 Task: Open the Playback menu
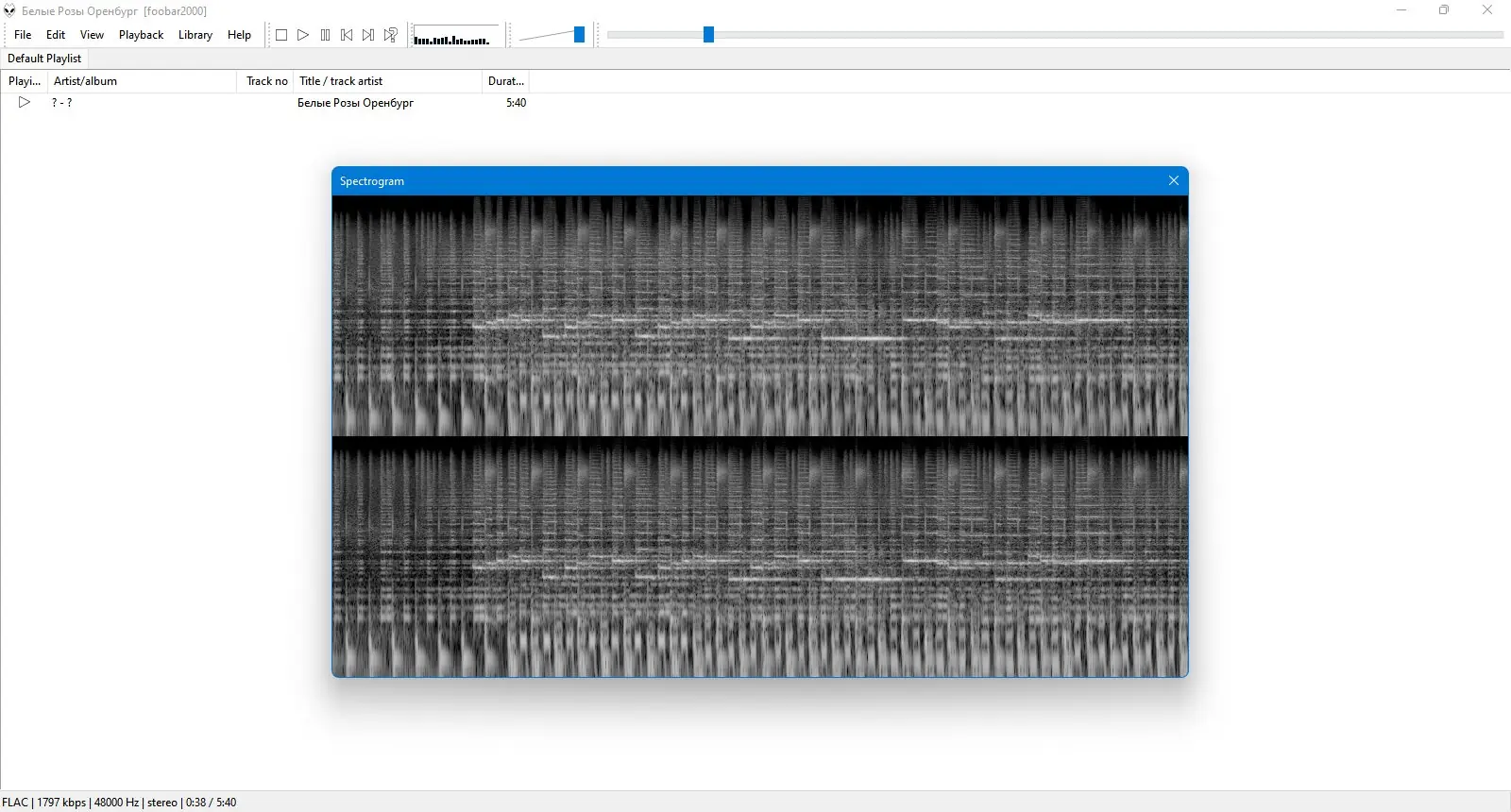coord(141,35)
